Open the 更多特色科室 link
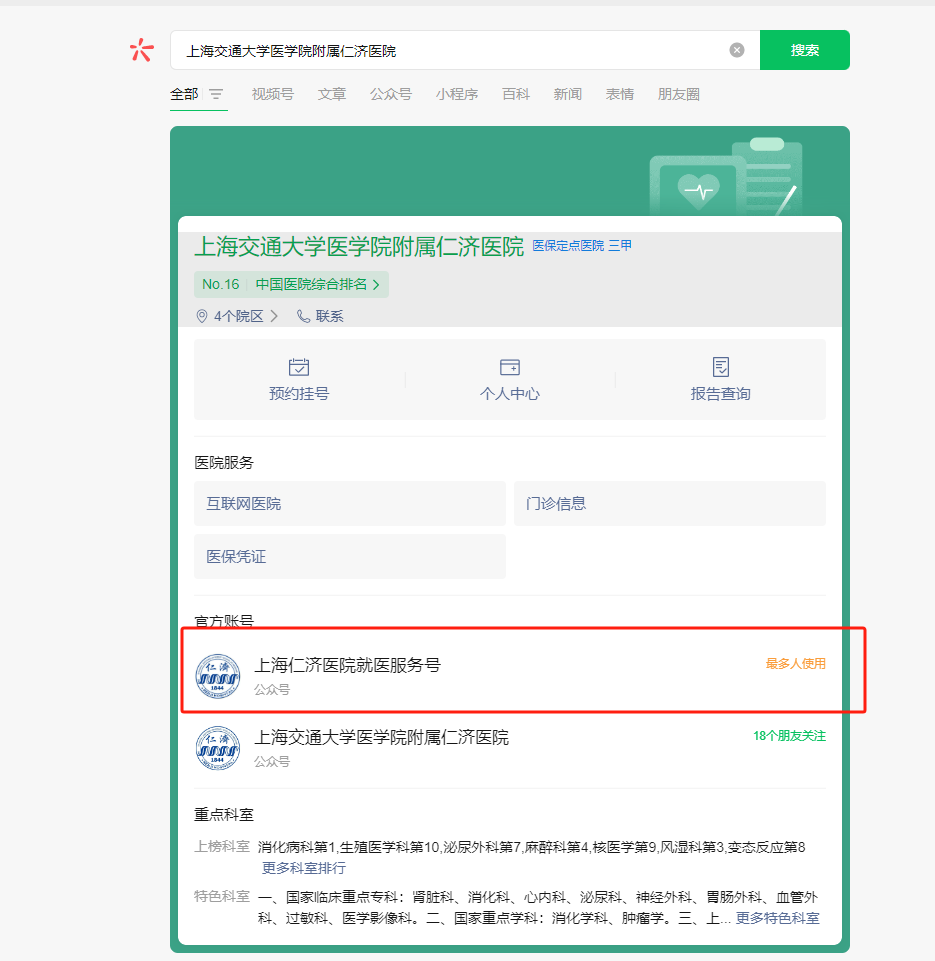The width and height of the screenshot is (935, 961). click(x=778, y=917)
